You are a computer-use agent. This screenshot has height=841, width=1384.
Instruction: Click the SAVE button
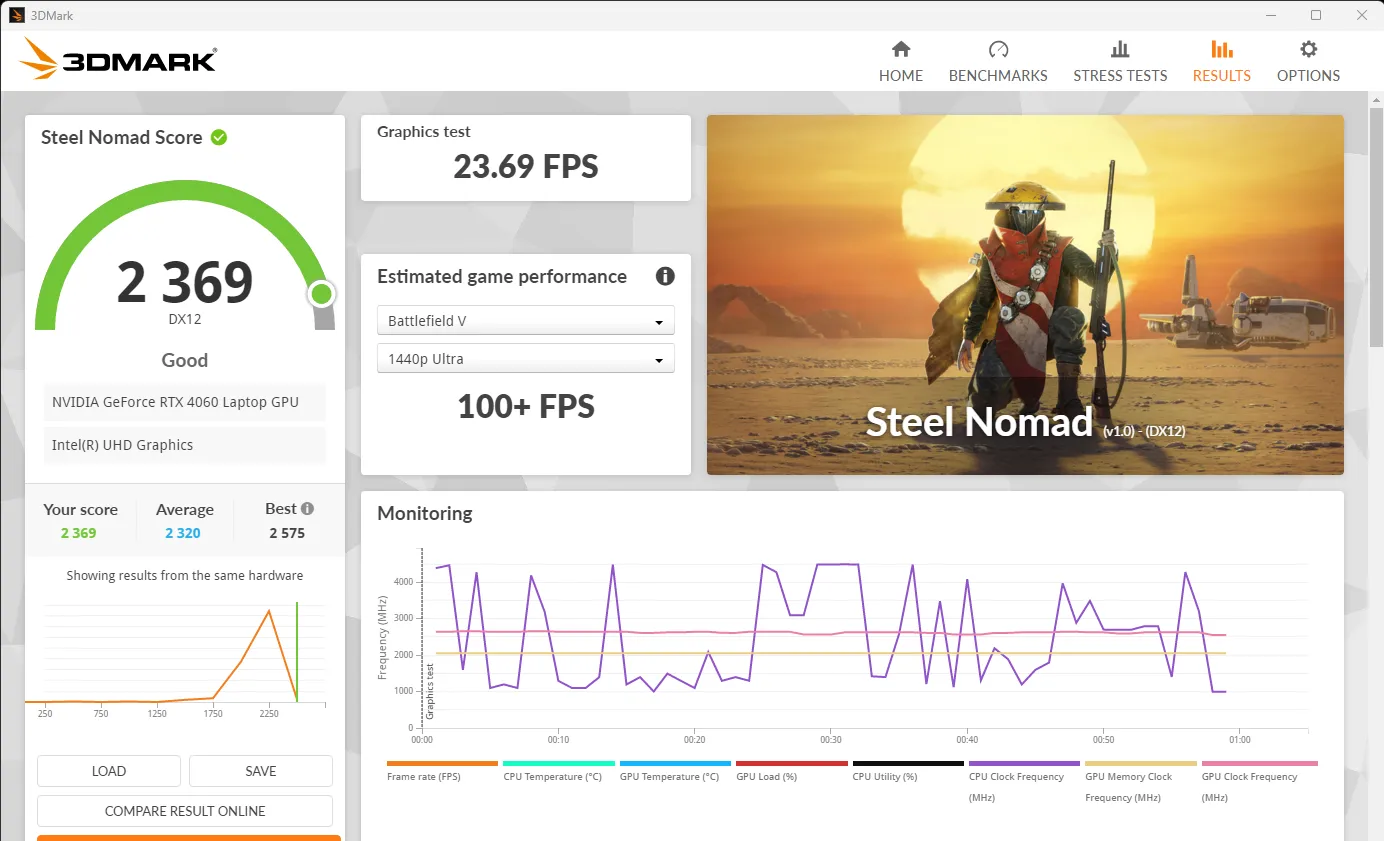coord(261,771)
